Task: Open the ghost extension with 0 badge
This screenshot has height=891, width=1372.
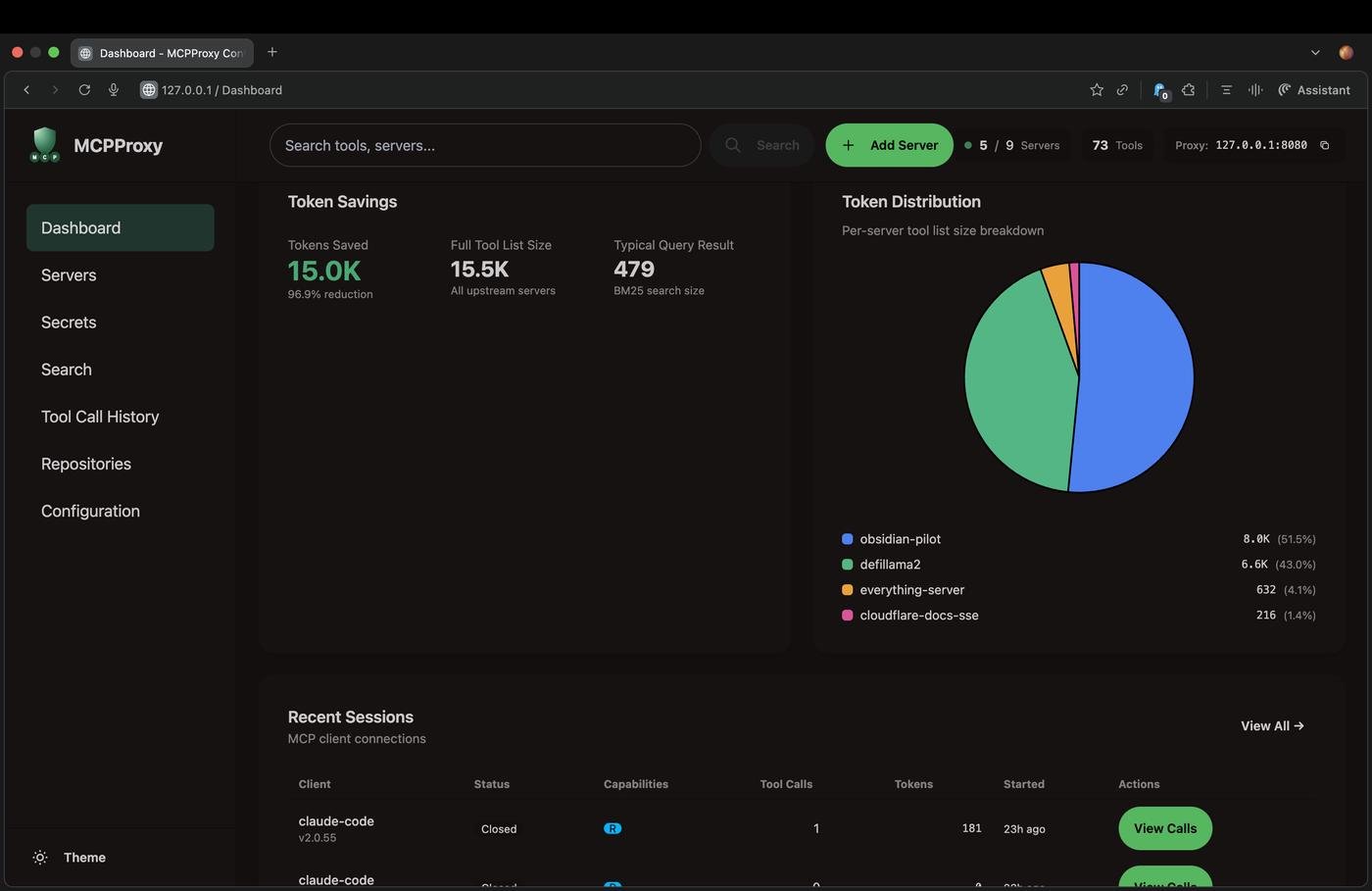Action: (1160, 90)
